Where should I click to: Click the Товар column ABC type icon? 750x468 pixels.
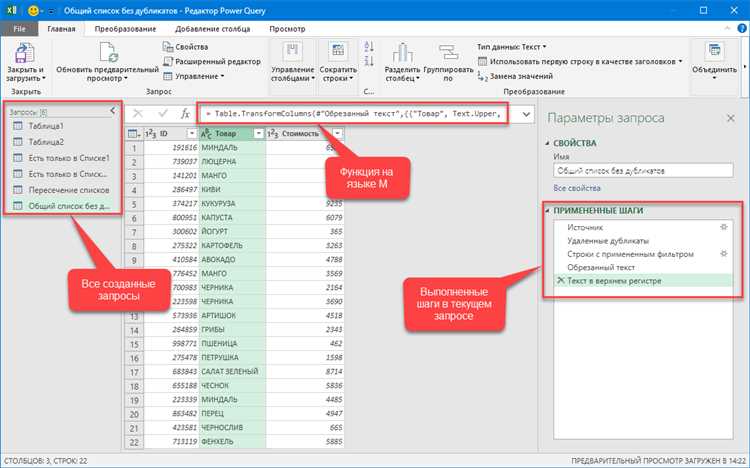206,134
